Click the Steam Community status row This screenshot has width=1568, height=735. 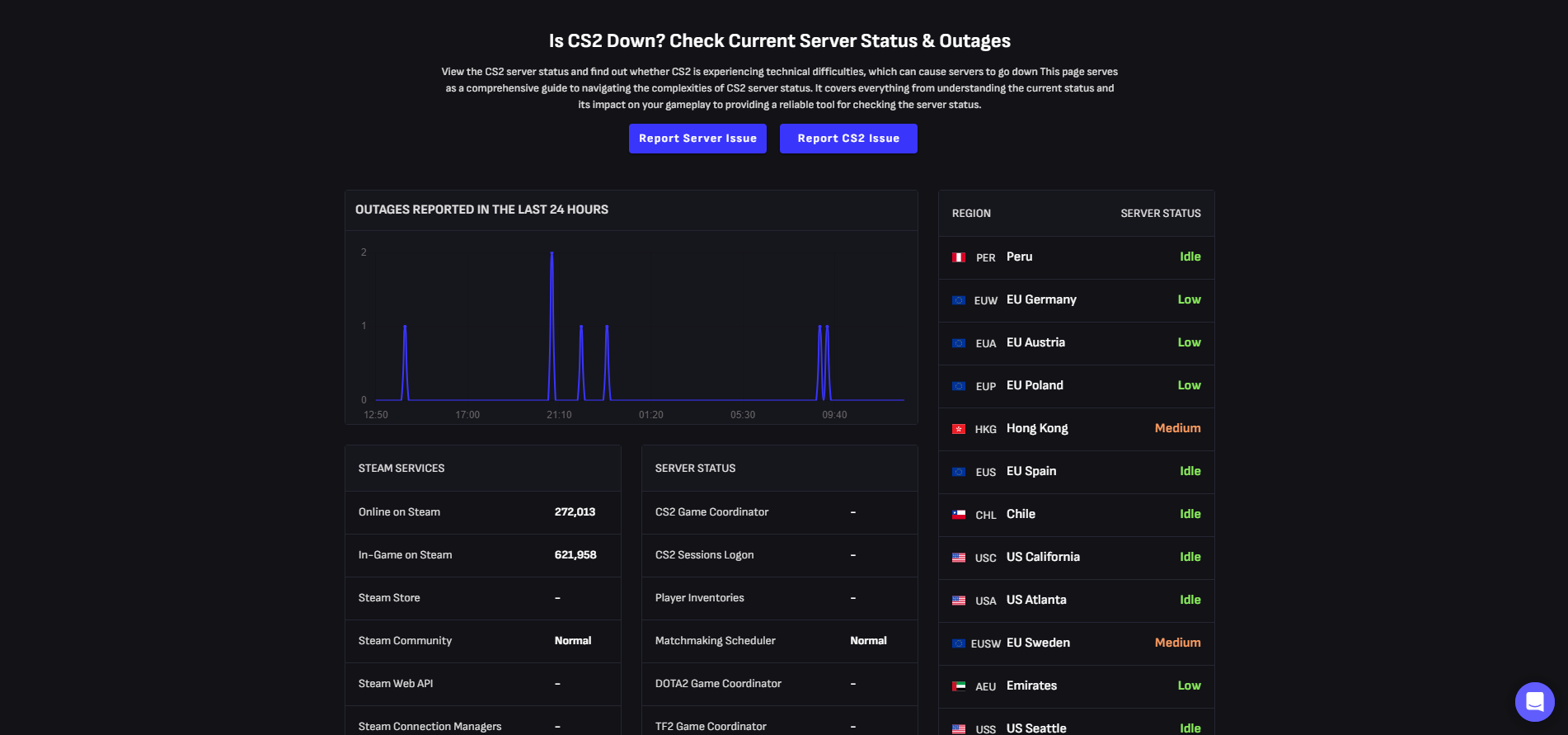[x=482, y=641]
